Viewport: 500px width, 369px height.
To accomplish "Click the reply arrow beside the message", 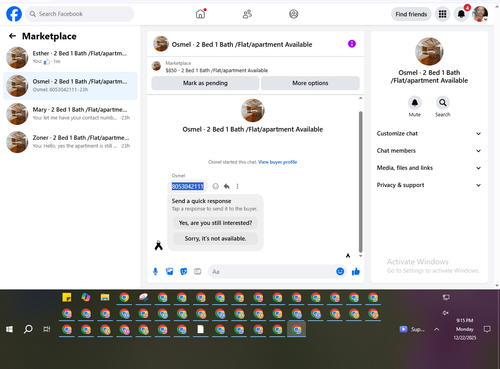I will (x=227, y=186).
